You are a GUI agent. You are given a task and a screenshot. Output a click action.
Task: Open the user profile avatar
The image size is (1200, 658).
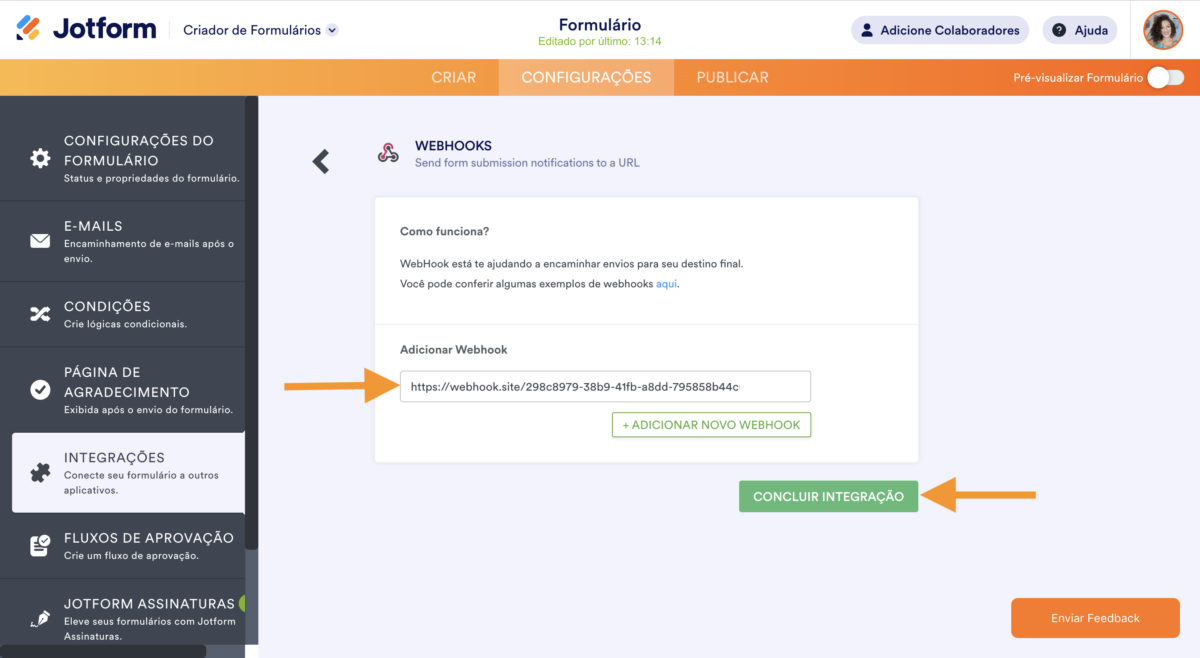(1163, 30)
